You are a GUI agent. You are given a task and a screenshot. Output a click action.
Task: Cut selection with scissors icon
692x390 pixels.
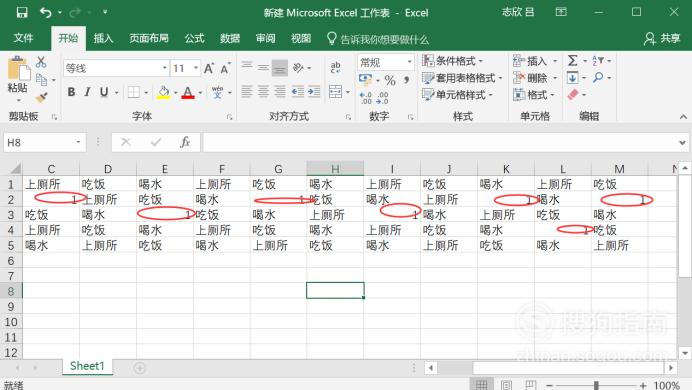coord(41,62)
